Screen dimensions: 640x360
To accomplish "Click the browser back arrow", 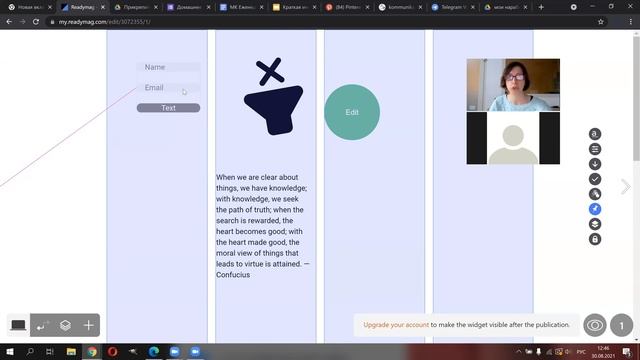I will pos(9,22).
